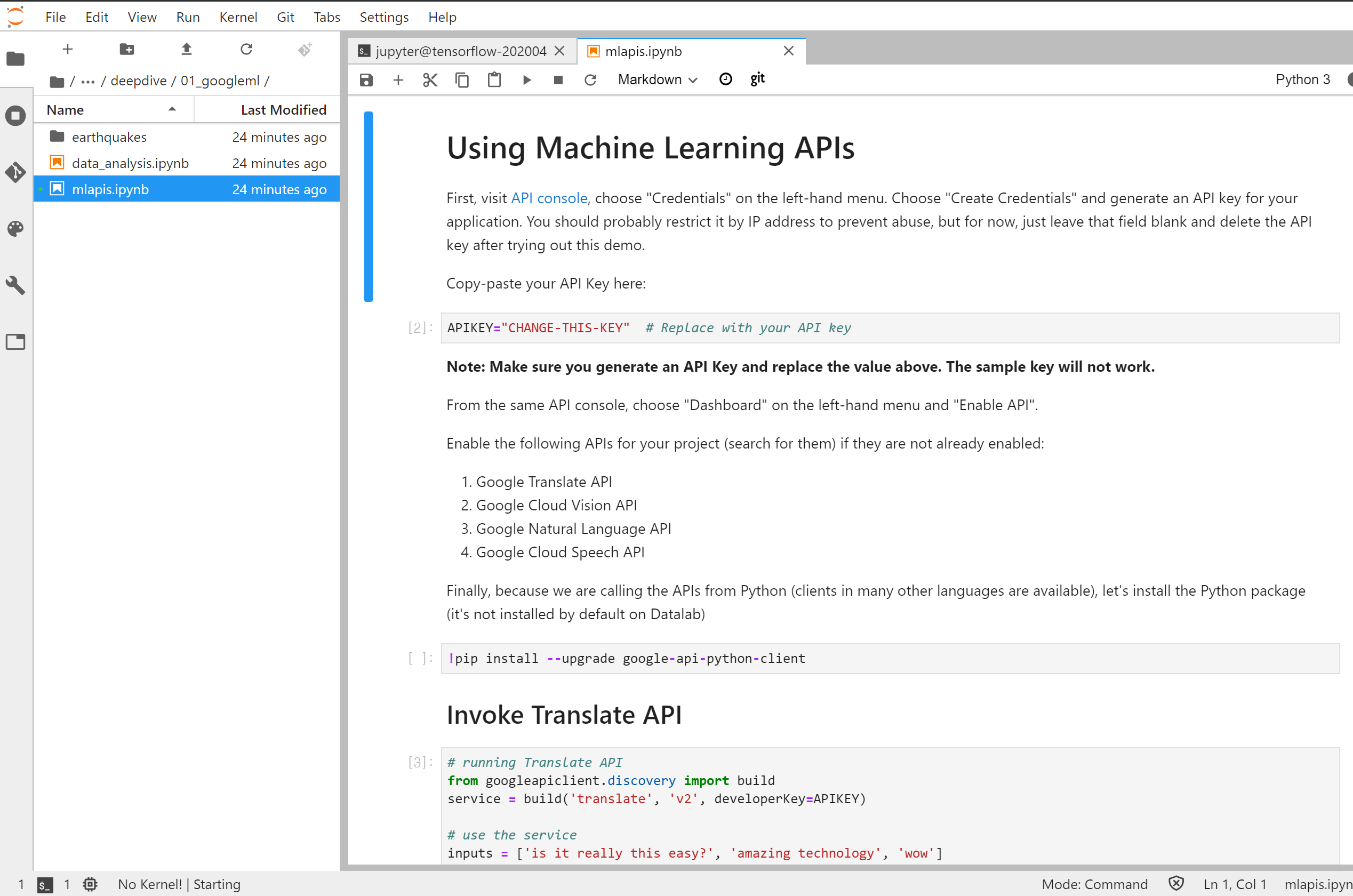Open the Git sidebar panel
Screen dimensions: 1353x896
point(15,172)
